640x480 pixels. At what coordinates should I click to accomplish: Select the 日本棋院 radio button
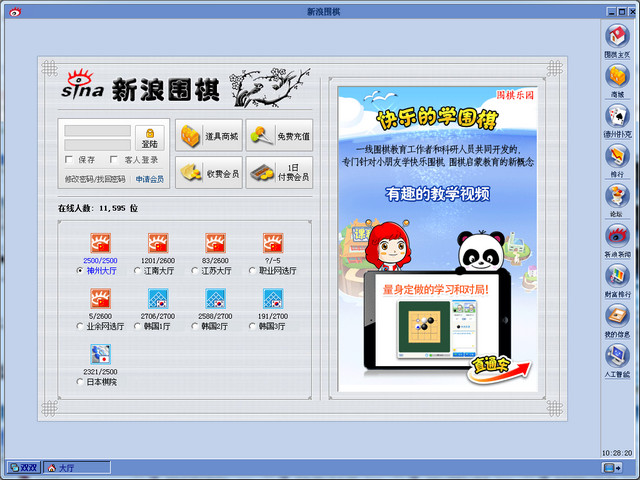coord(80,382)
